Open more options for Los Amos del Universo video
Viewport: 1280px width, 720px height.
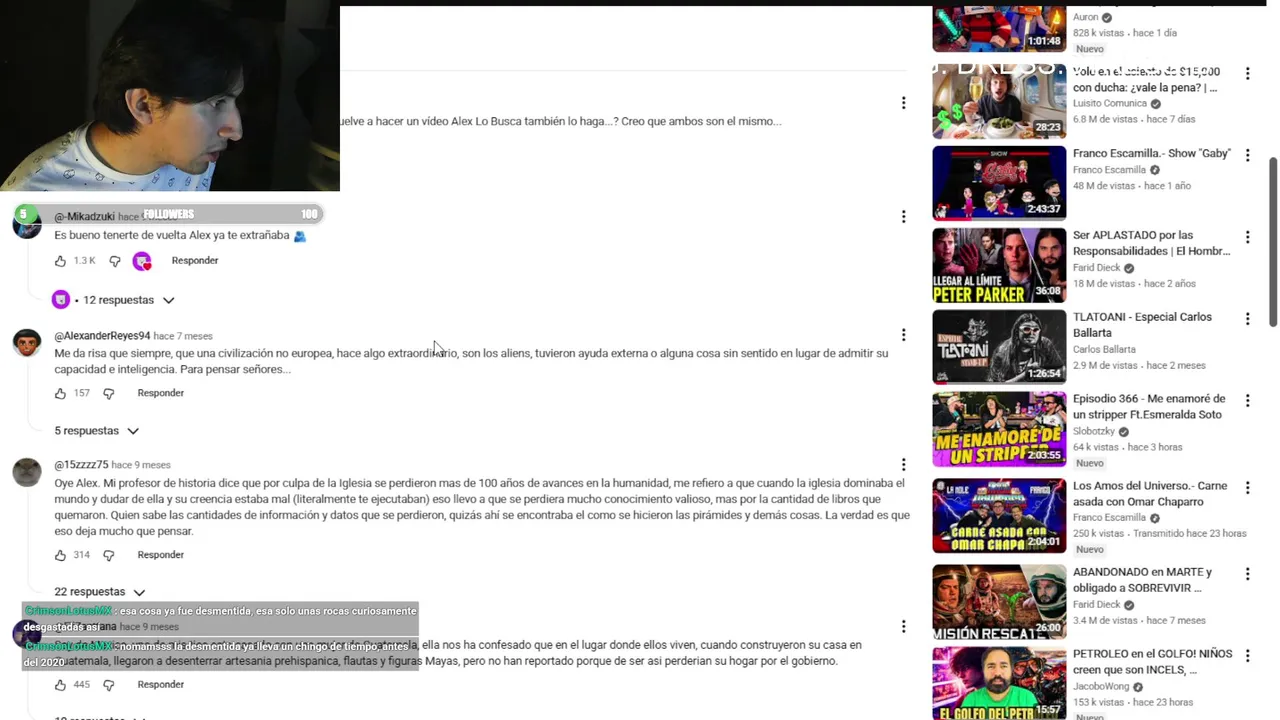[1247, 488]
